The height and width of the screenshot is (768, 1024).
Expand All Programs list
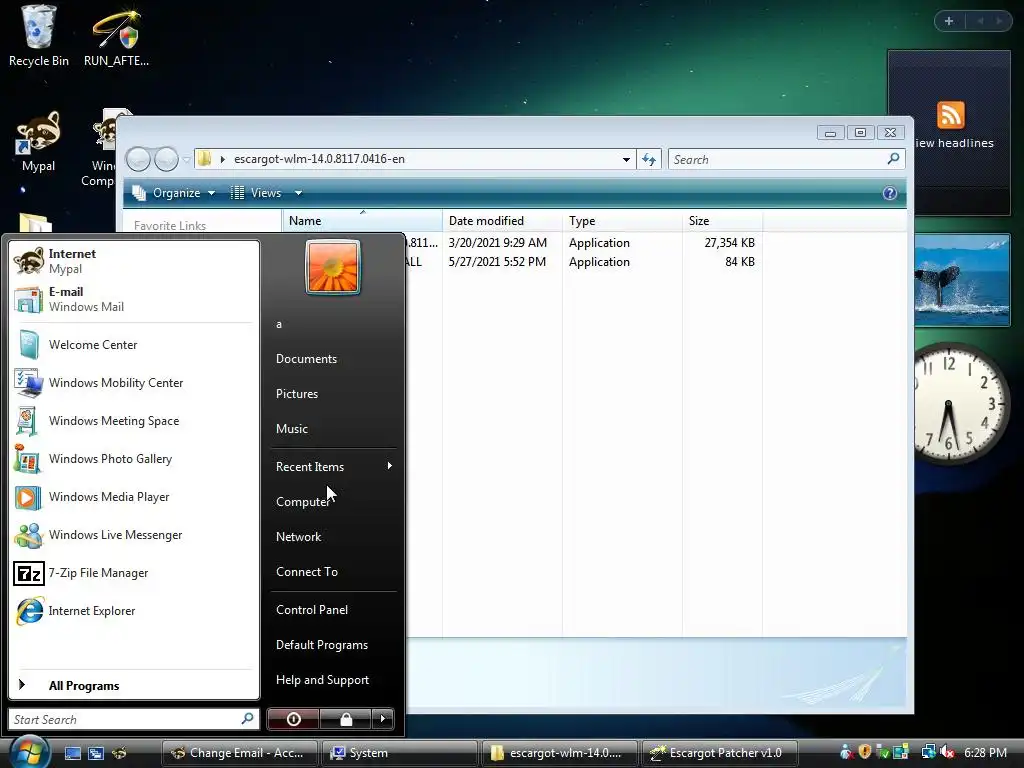pyautogui.click(x=134, y=686)
